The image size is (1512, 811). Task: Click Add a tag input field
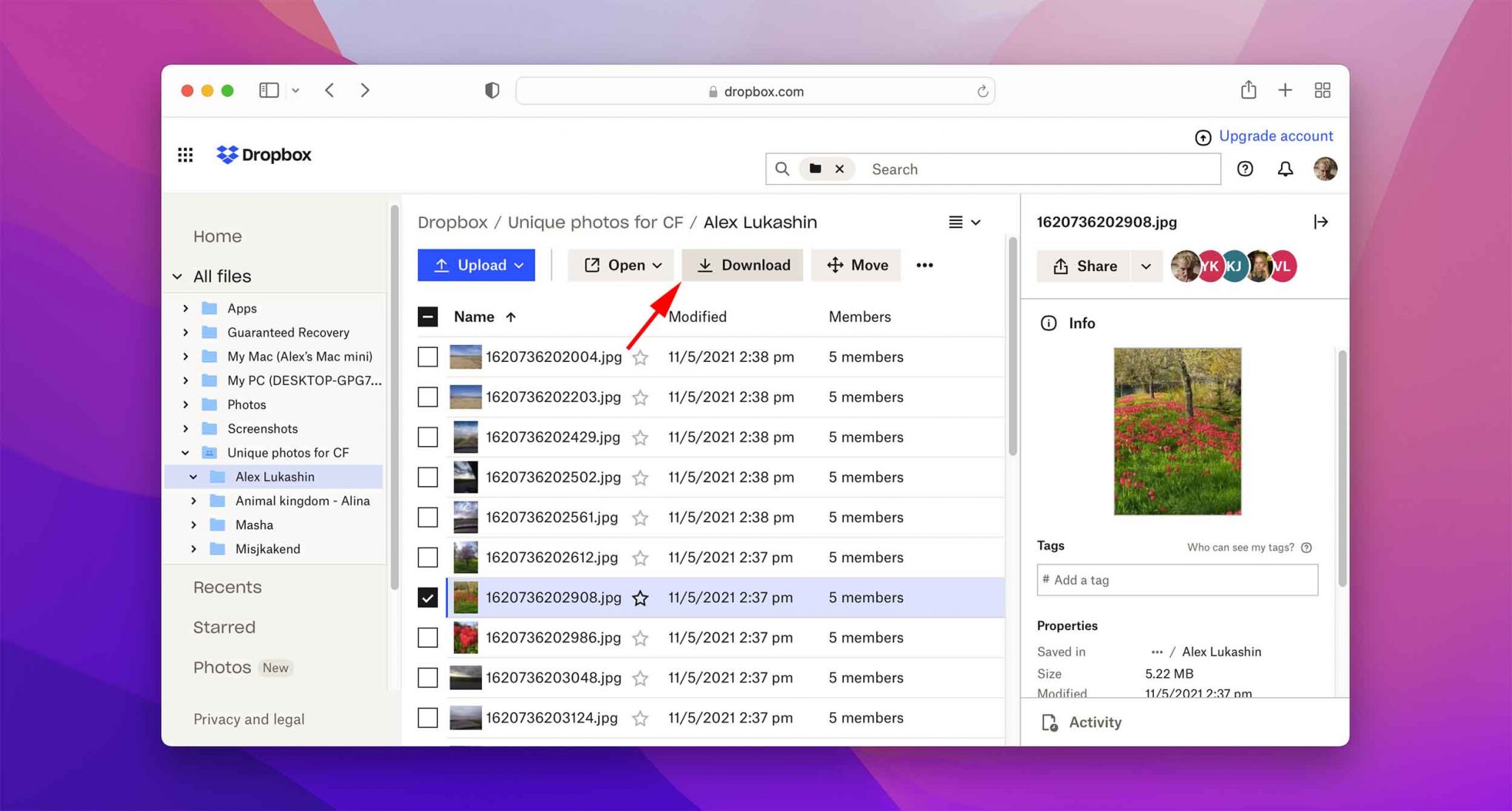[1179, 579]
